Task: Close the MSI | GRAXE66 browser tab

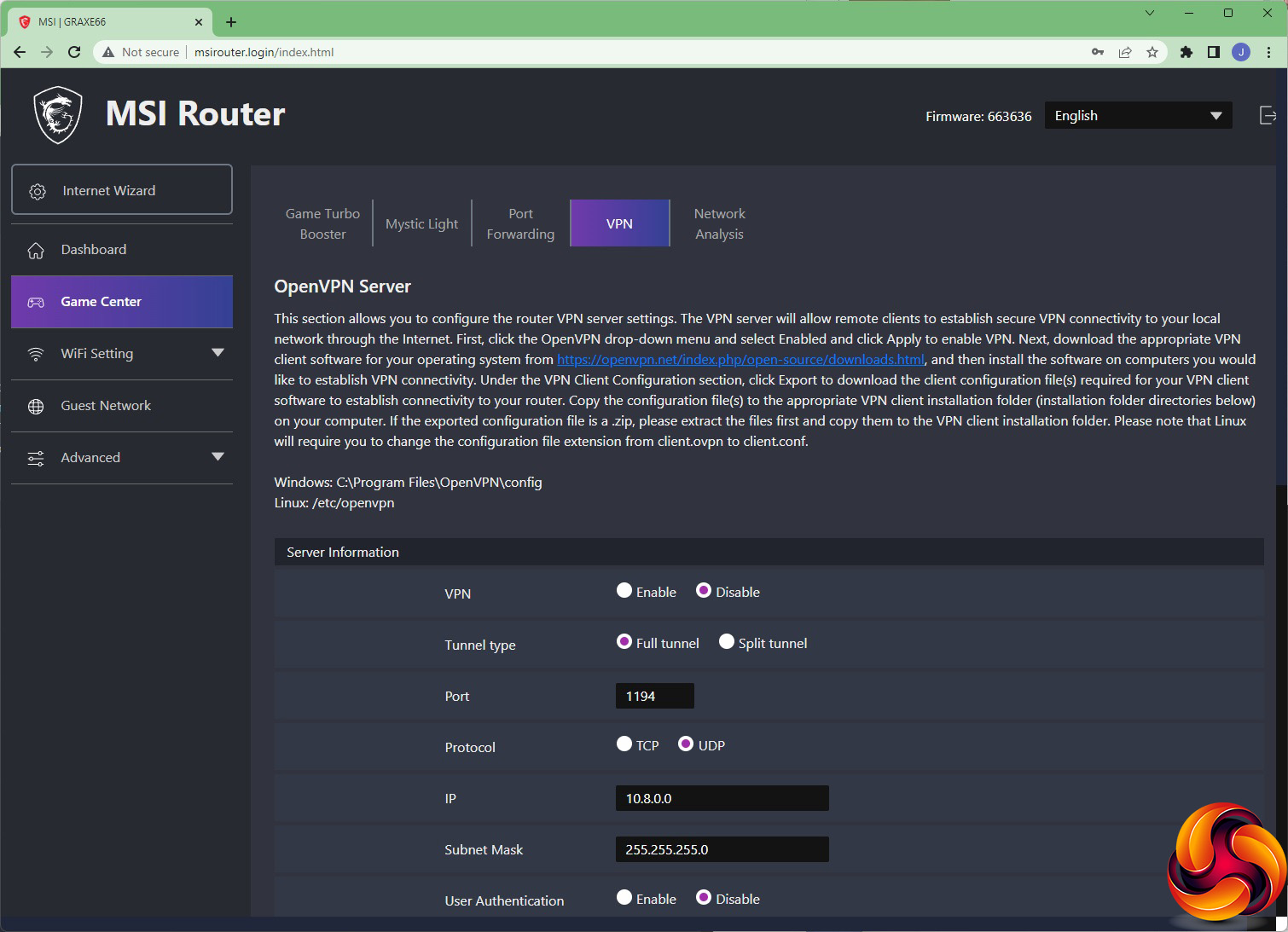Action: (199, 22)
